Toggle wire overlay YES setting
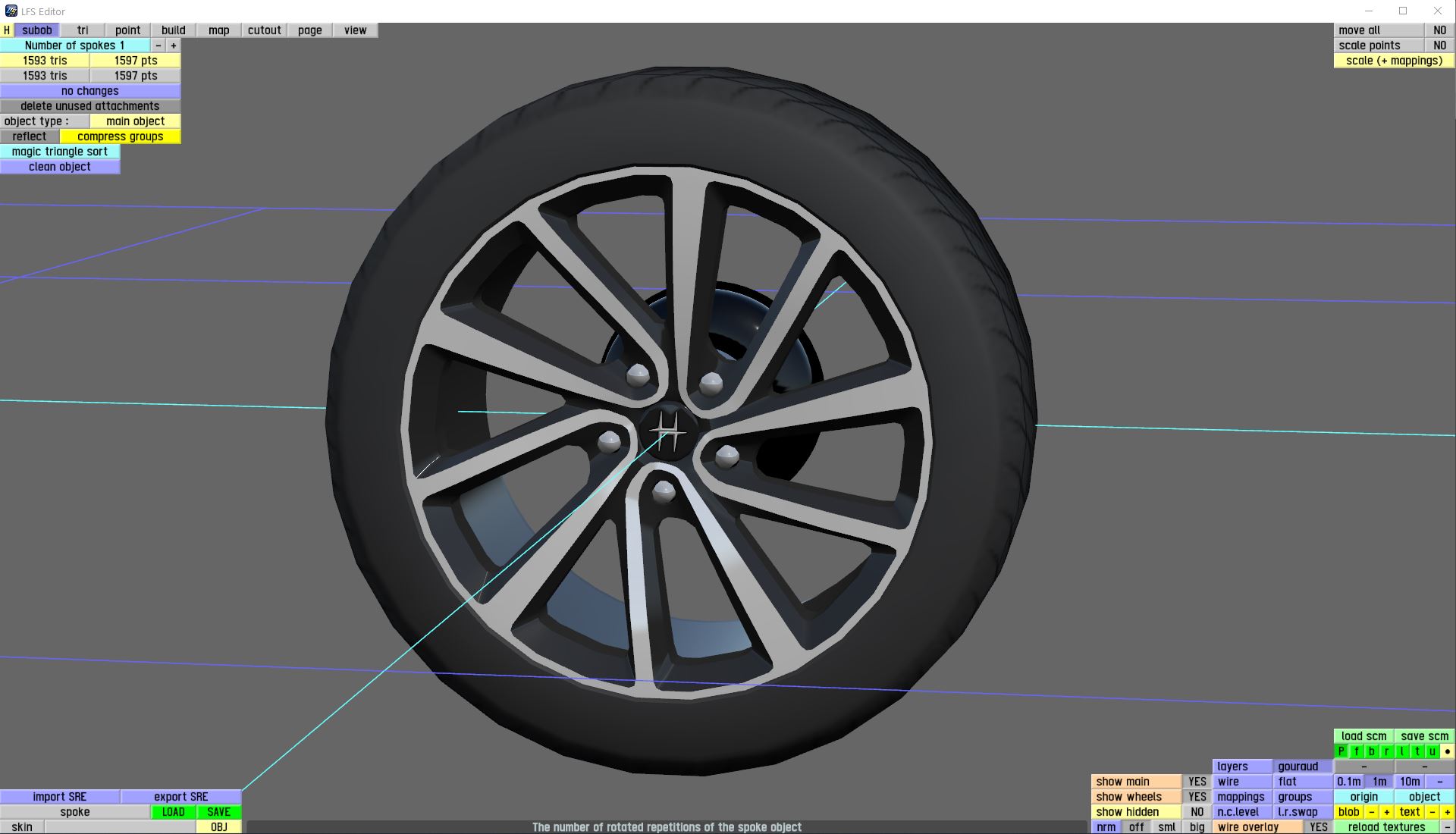Image resolution: width=1456 pixels, height=834 pixels. pyautogui.click(x=1319, y=827)
